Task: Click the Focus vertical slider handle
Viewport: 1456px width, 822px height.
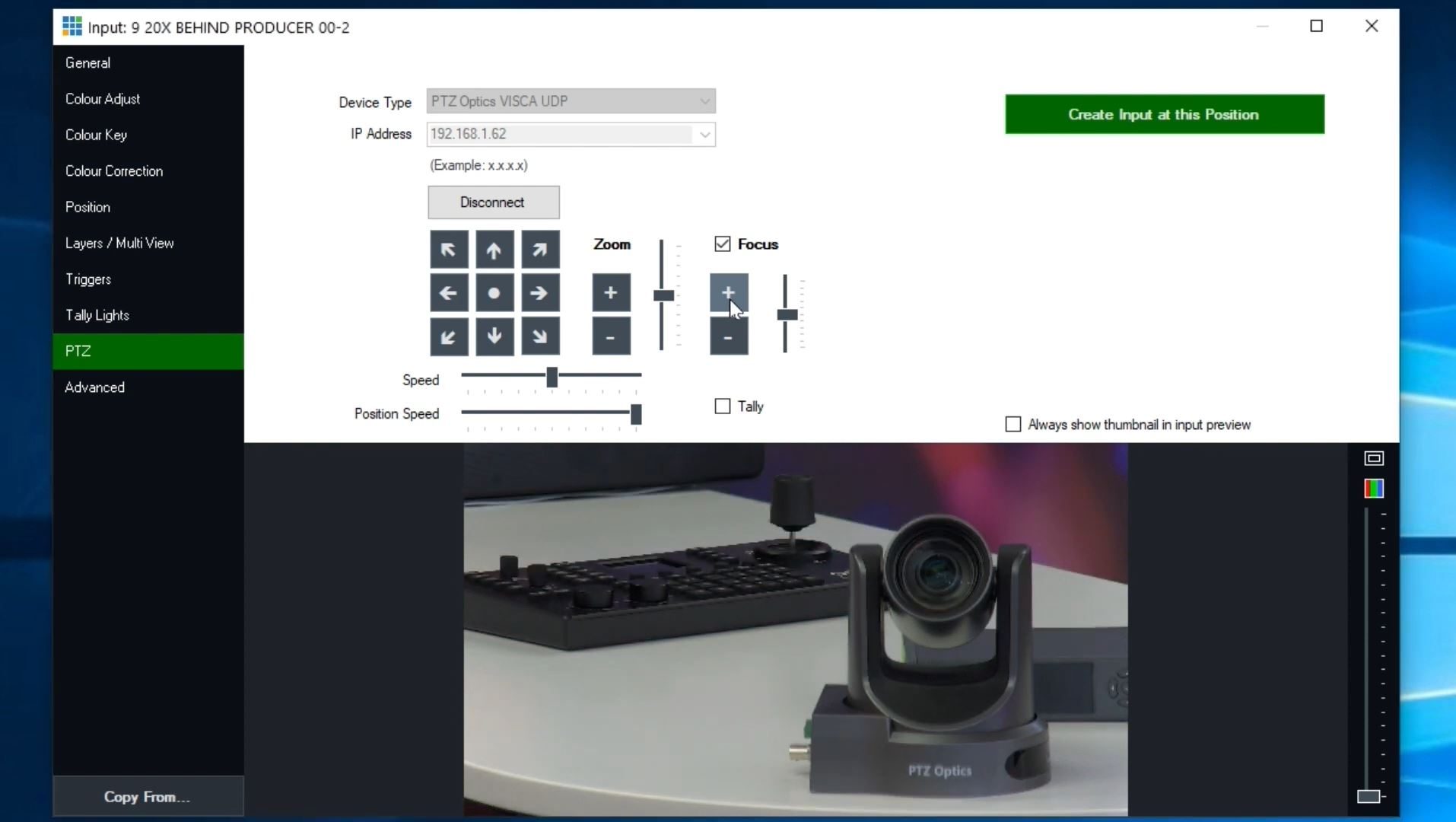Action: point(787,314)
